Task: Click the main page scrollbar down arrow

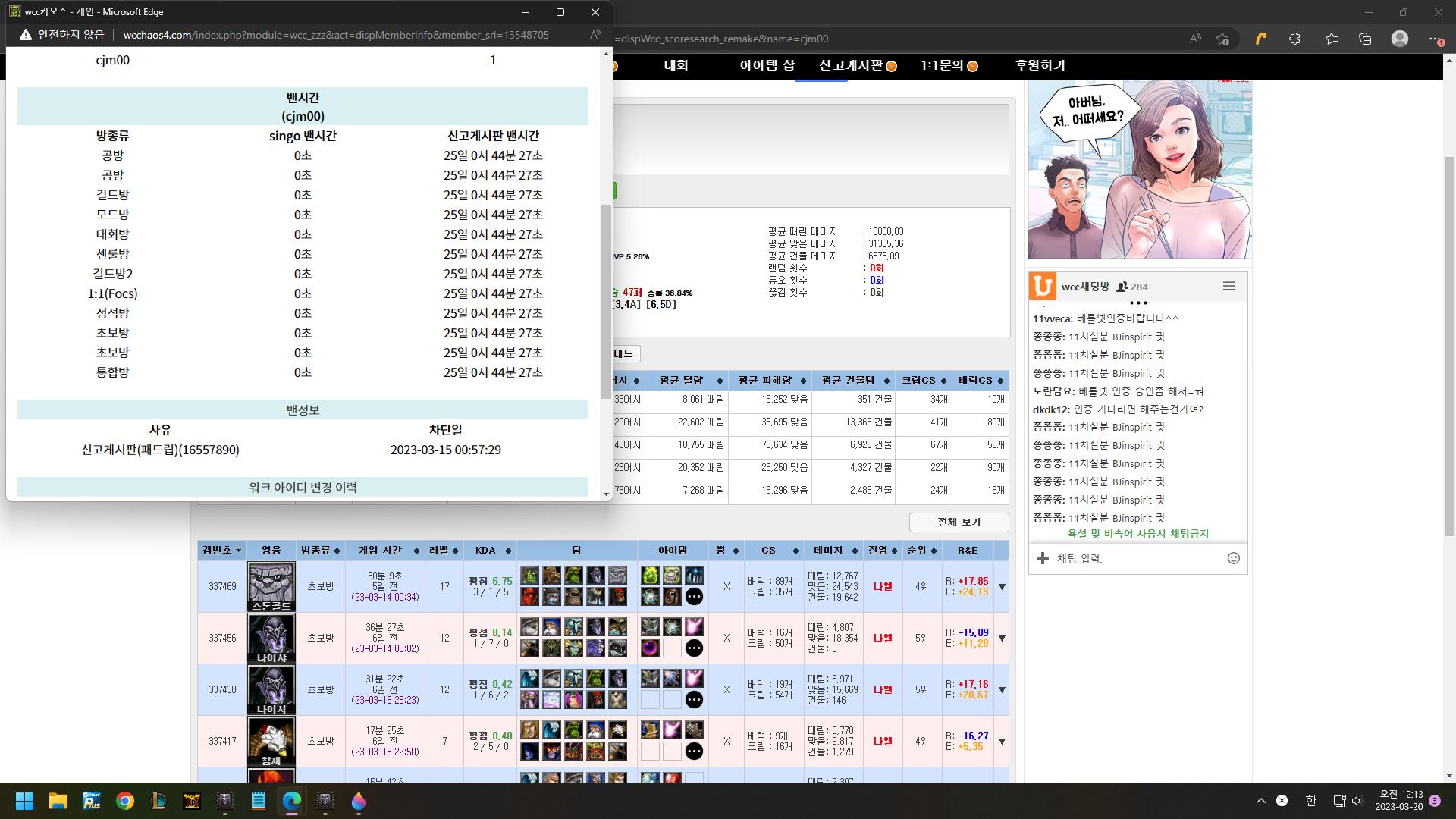Action: pos(1450,776)
